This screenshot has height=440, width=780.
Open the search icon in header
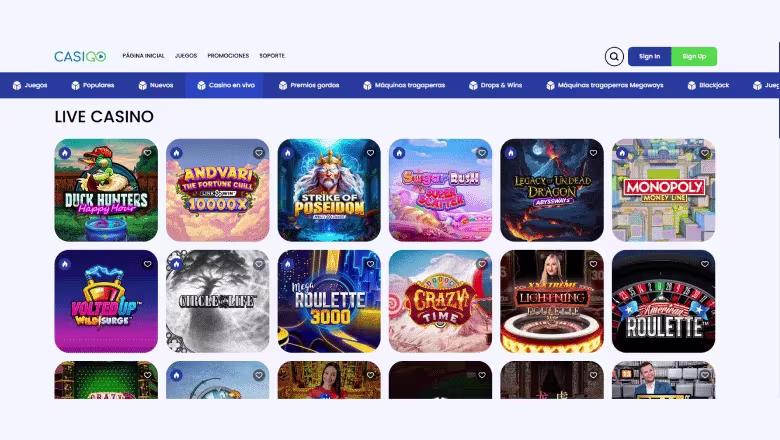pos(614,56)
